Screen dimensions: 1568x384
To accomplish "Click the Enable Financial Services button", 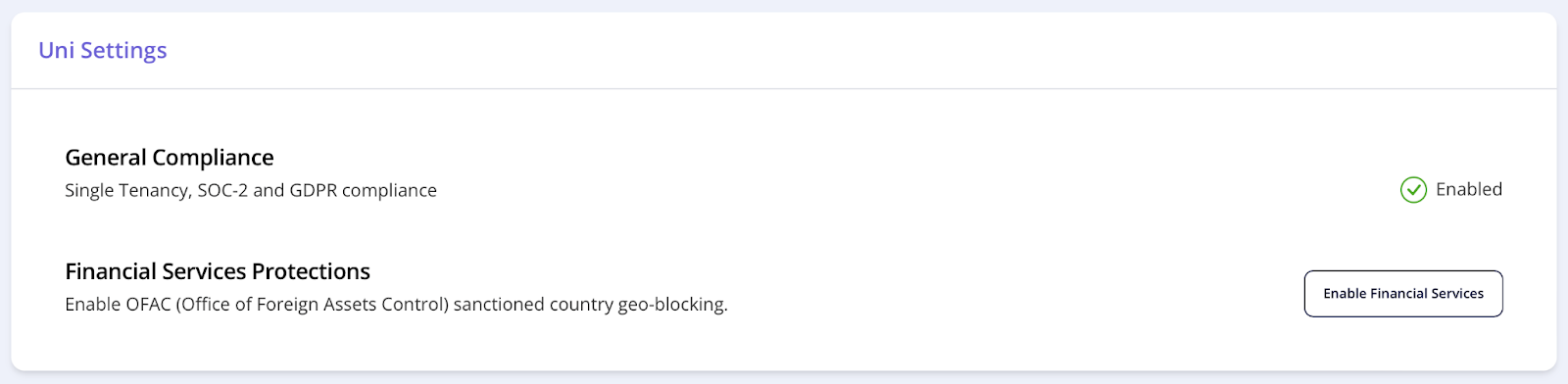I will click(x=1403, y=294).
